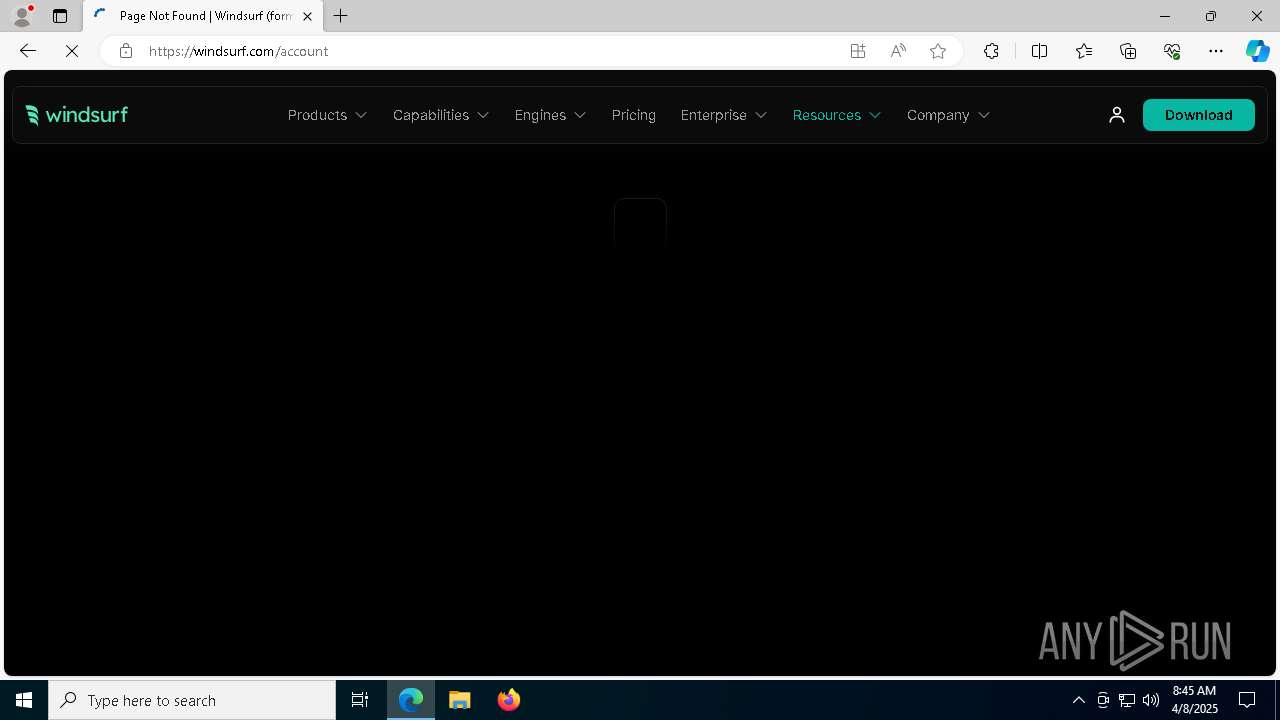1280x720 pixels.
Task: Open File Explorer from taskbar
Action: pos(460,700)
